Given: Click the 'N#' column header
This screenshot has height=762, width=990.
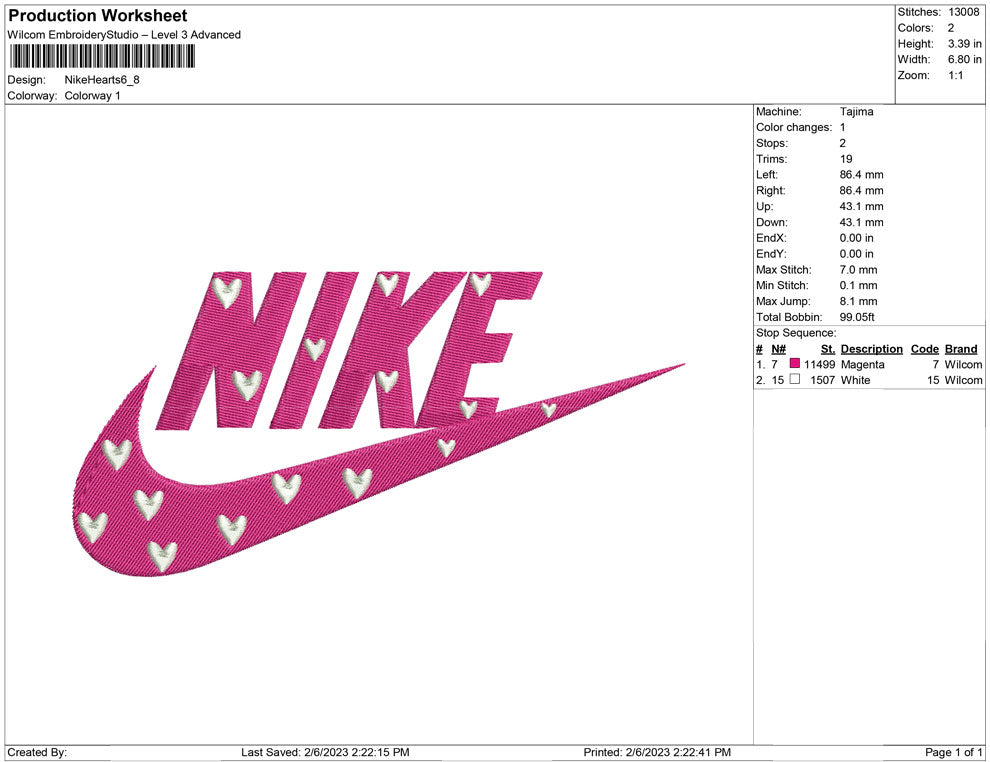Looking at the screenshot, I should (x=778, y=349).
